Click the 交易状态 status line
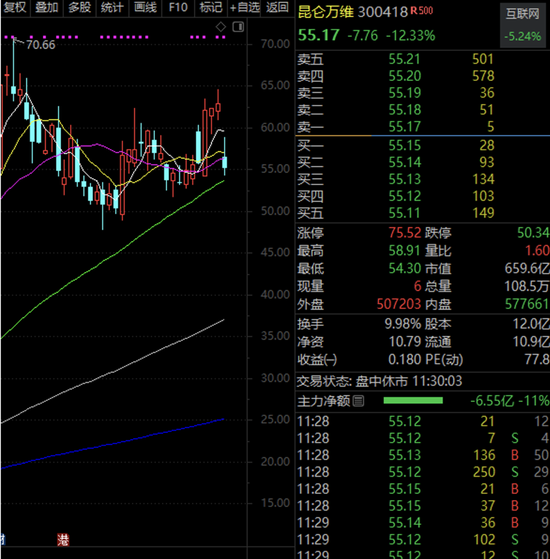This screenshot has height=559, width=550. tap(380, 381)
